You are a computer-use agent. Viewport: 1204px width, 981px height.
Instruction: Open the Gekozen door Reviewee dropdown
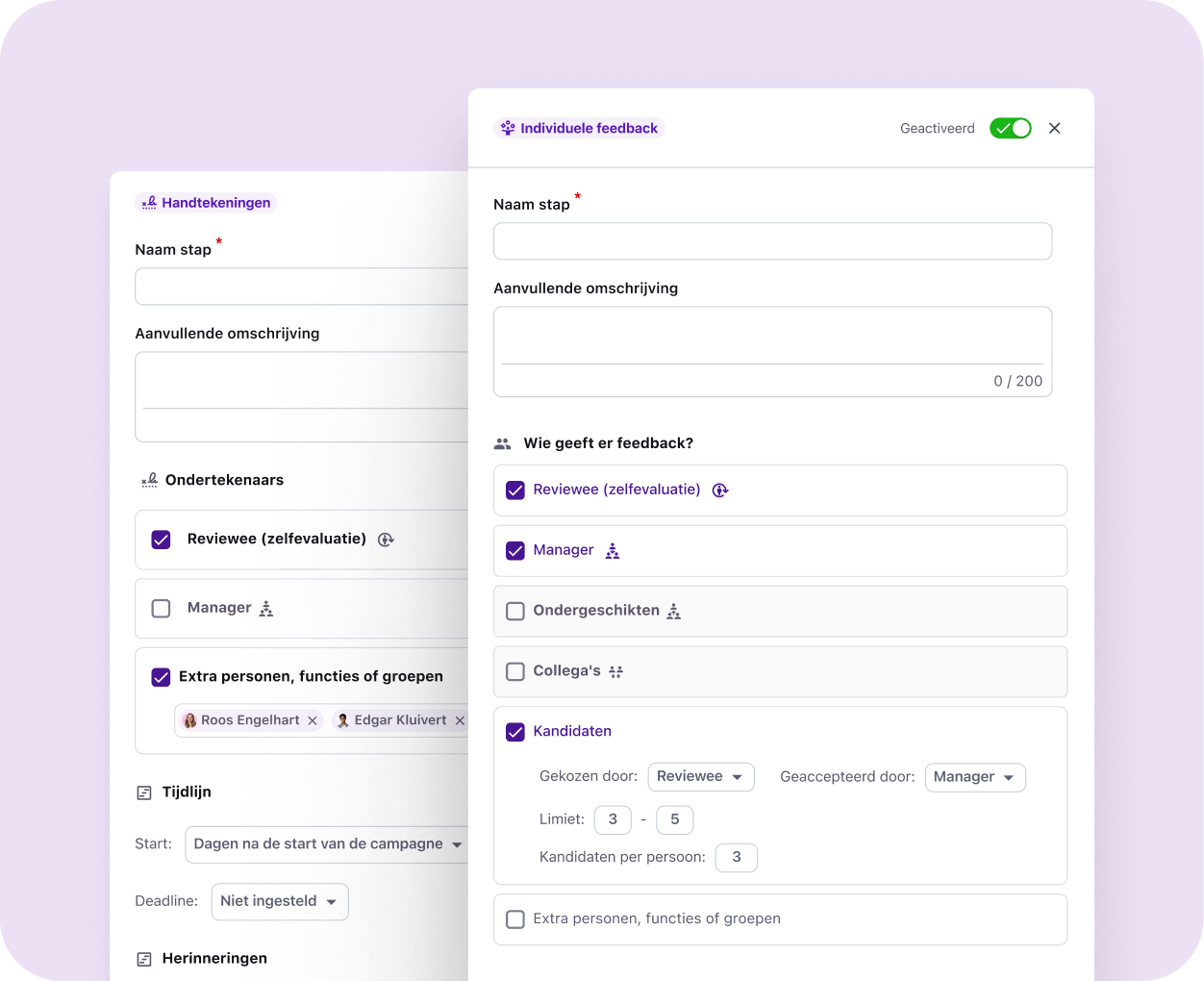(x=701, y=776)
